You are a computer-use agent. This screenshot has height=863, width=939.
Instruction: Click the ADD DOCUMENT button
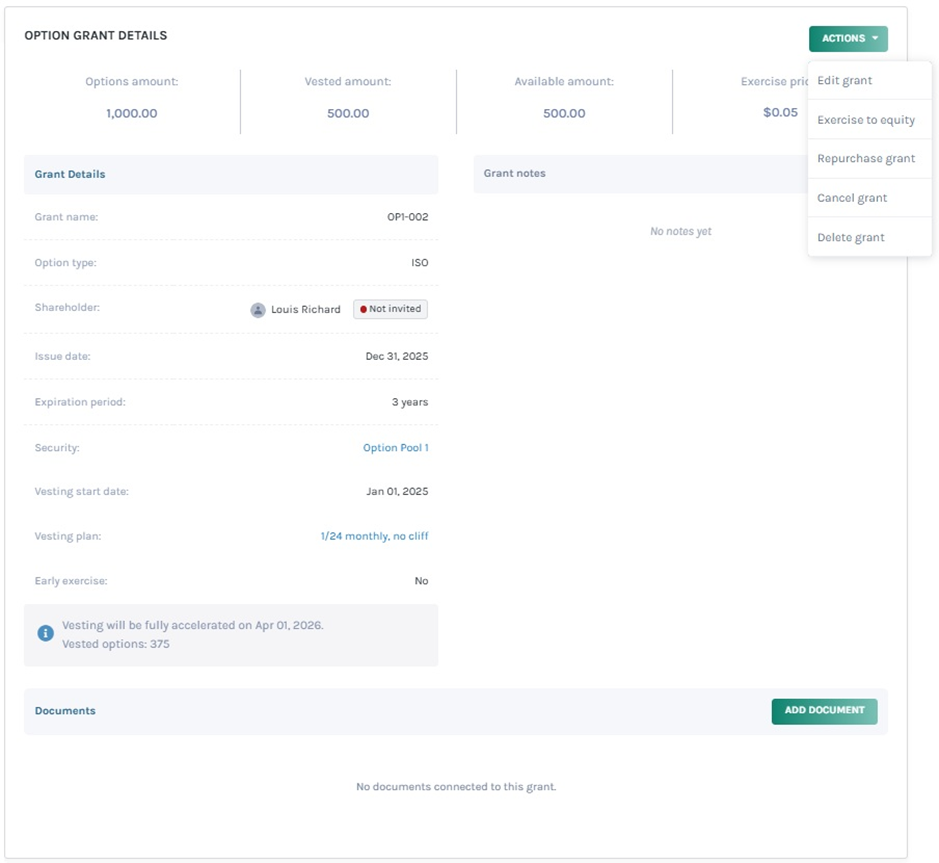(824, 711)
